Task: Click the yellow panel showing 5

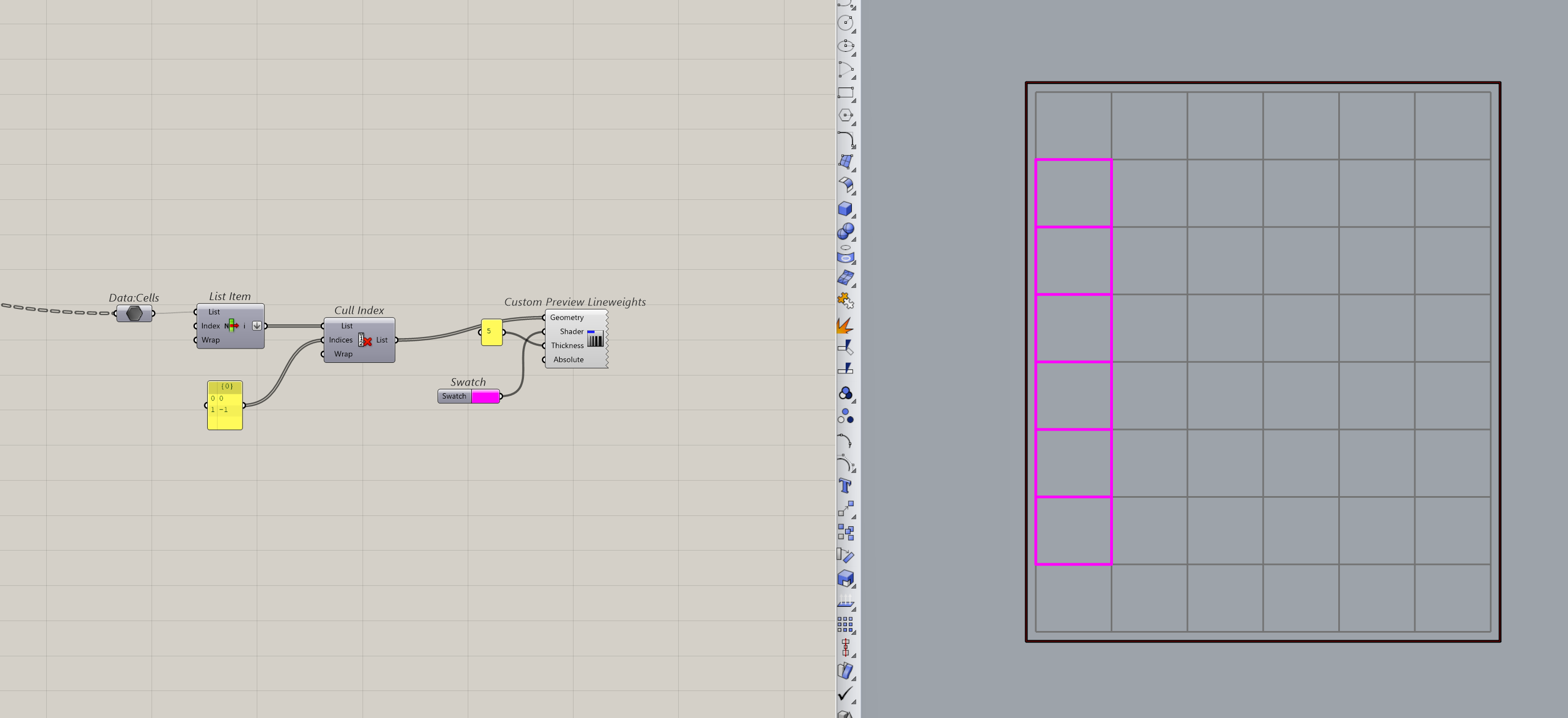Action: [491, 332]
